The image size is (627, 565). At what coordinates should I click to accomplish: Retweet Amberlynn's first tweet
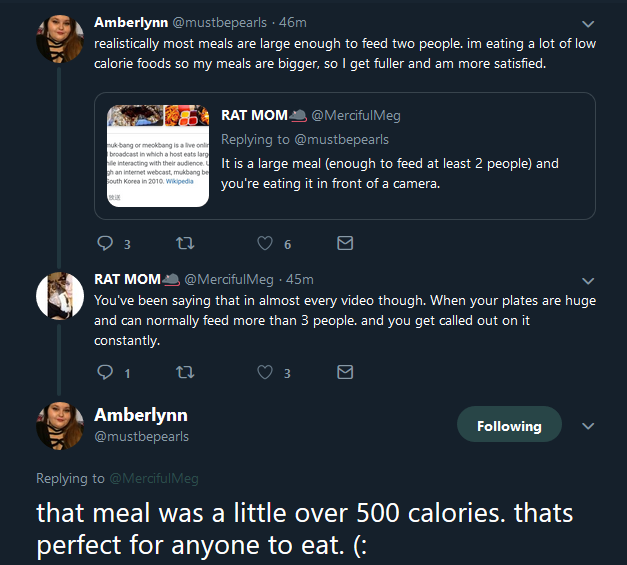[185, 243]
